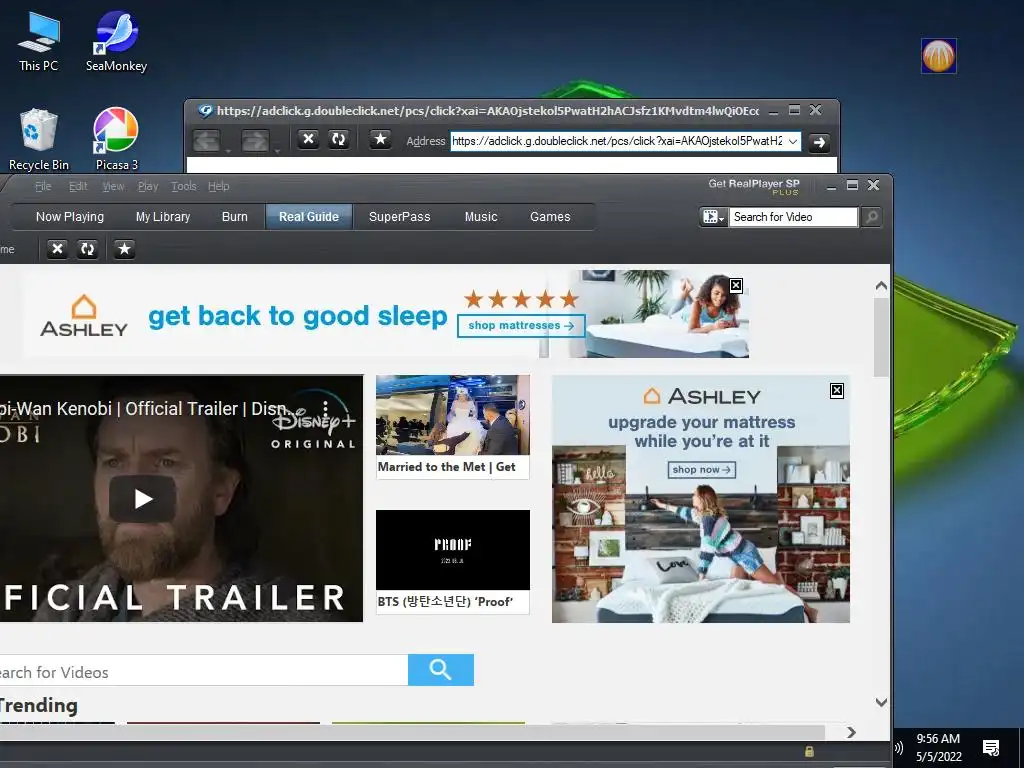Open the Recycle Bin icon
Screen dimensions: 1024x768
pos(39,138)
